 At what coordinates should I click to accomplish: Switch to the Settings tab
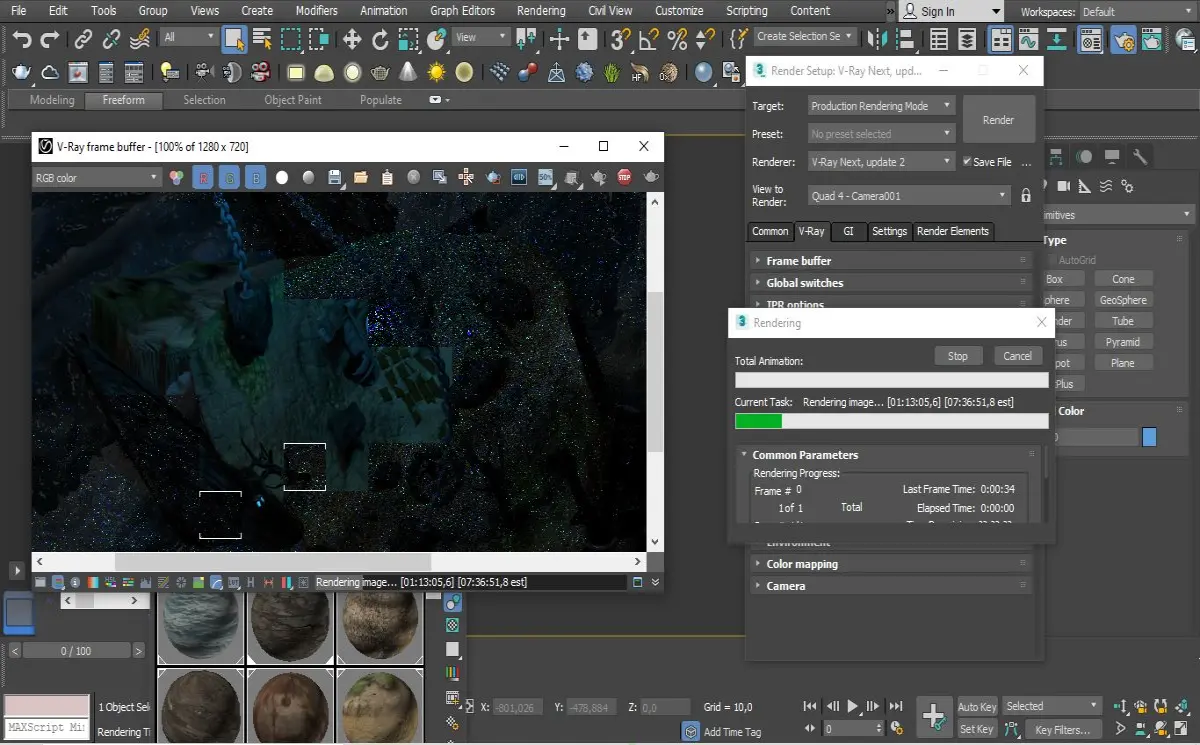click(889, 231)
